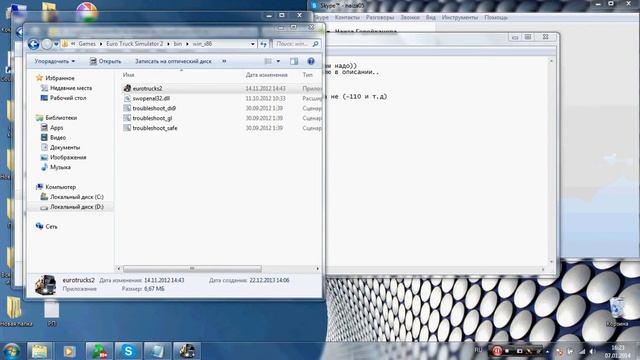640x360 pixels.
Task: Select the eurotrucks2 application icon
Action: (127, 88)
